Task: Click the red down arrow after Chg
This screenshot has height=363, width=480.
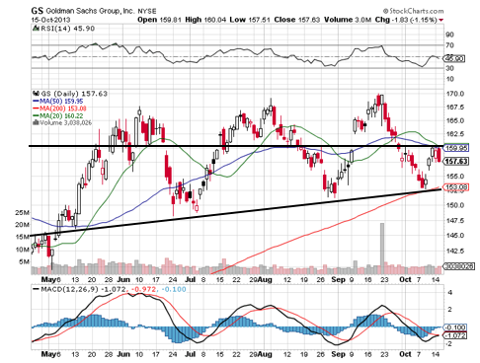Action: click(x=441, y=20)
